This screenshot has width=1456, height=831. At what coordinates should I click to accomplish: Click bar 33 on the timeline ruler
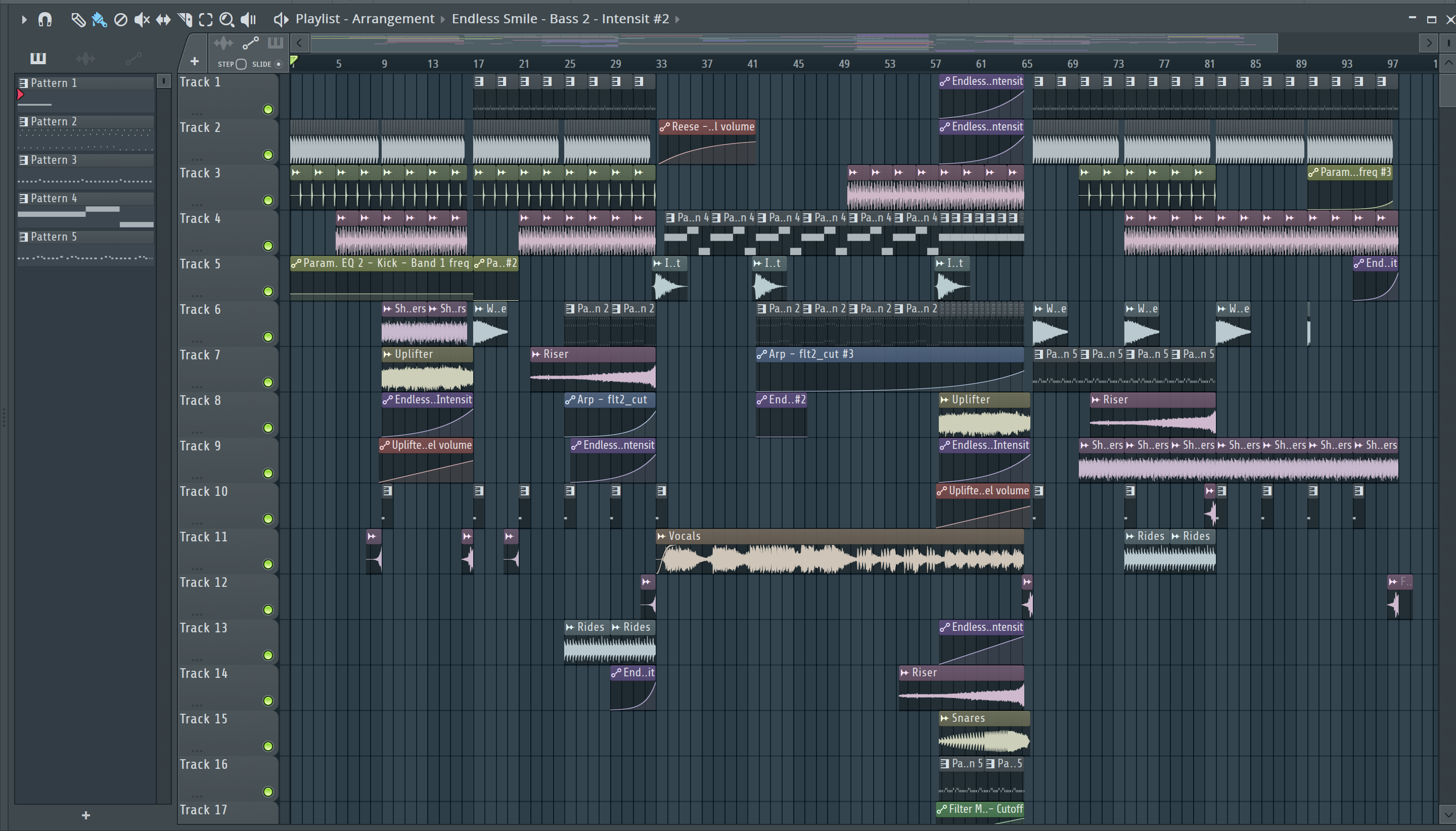(x=661, y=64)
